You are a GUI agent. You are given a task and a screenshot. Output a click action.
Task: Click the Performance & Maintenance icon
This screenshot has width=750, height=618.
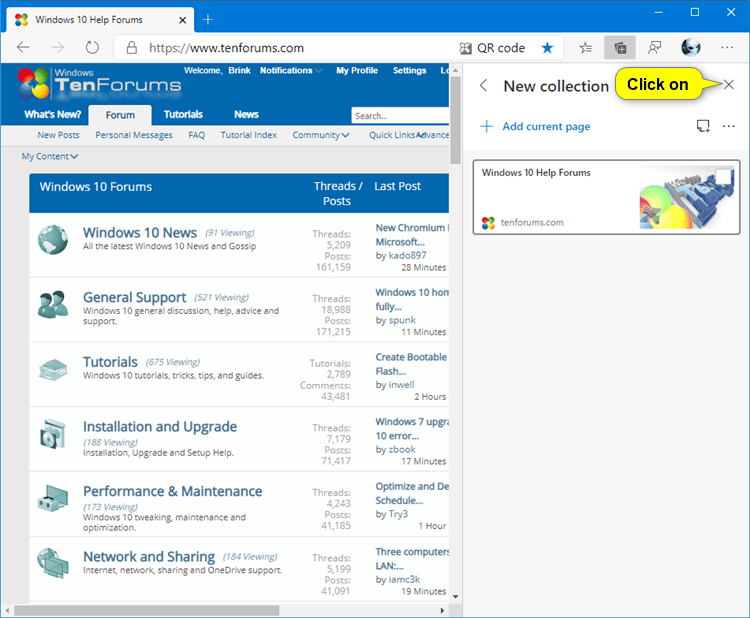click(53, 498)
